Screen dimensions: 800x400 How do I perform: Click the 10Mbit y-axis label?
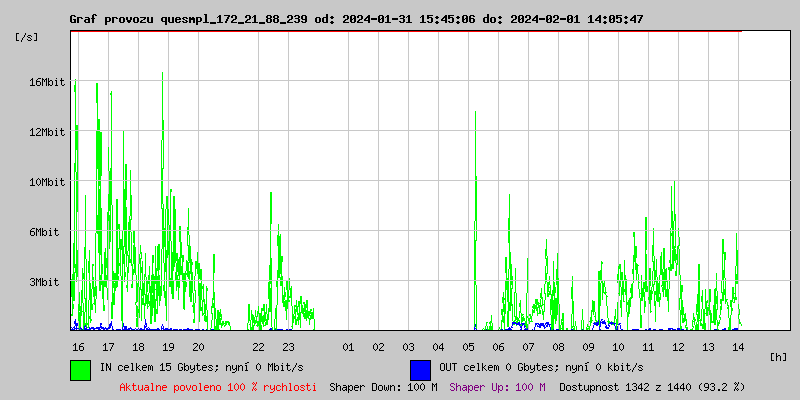click(x=47, y=182)
